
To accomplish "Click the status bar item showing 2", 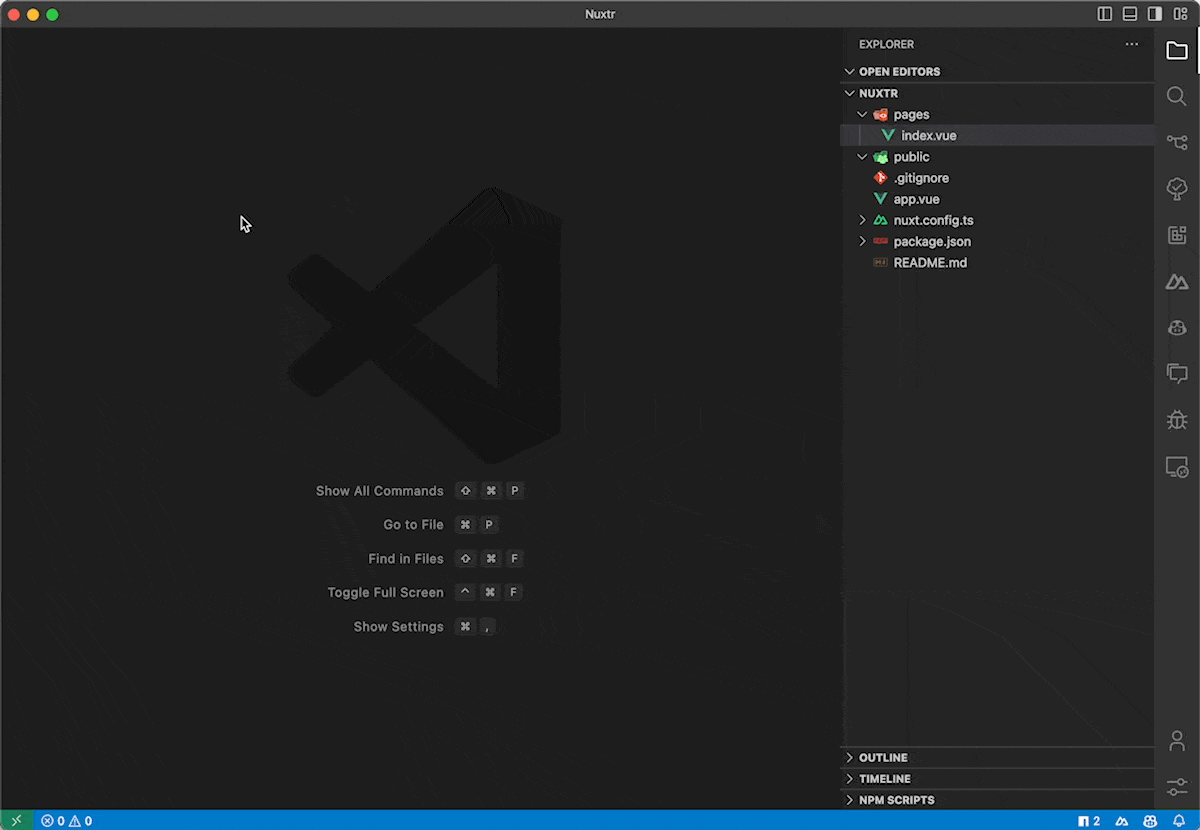I will [x=1089, y=820].
